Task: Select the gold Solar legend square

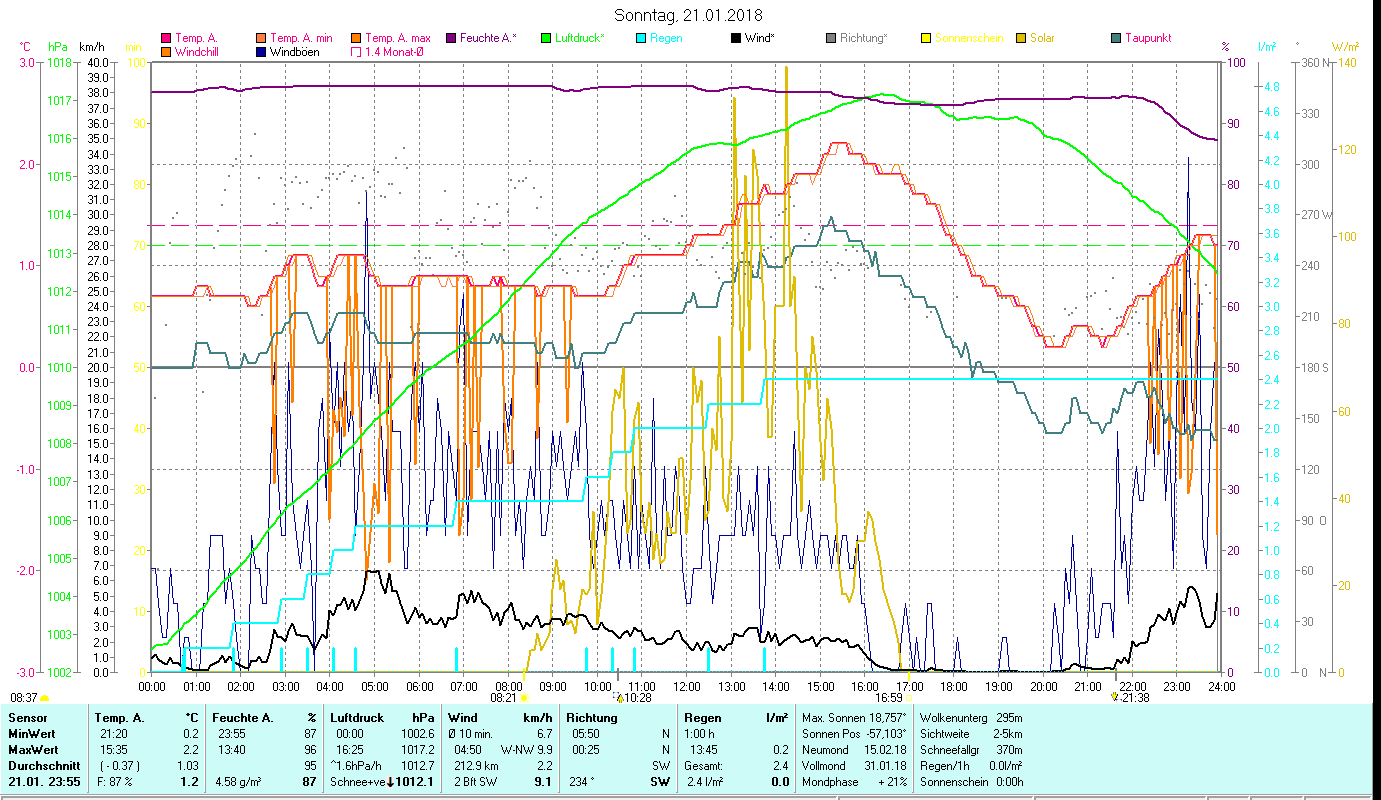Action: (x=1021, y=39)
